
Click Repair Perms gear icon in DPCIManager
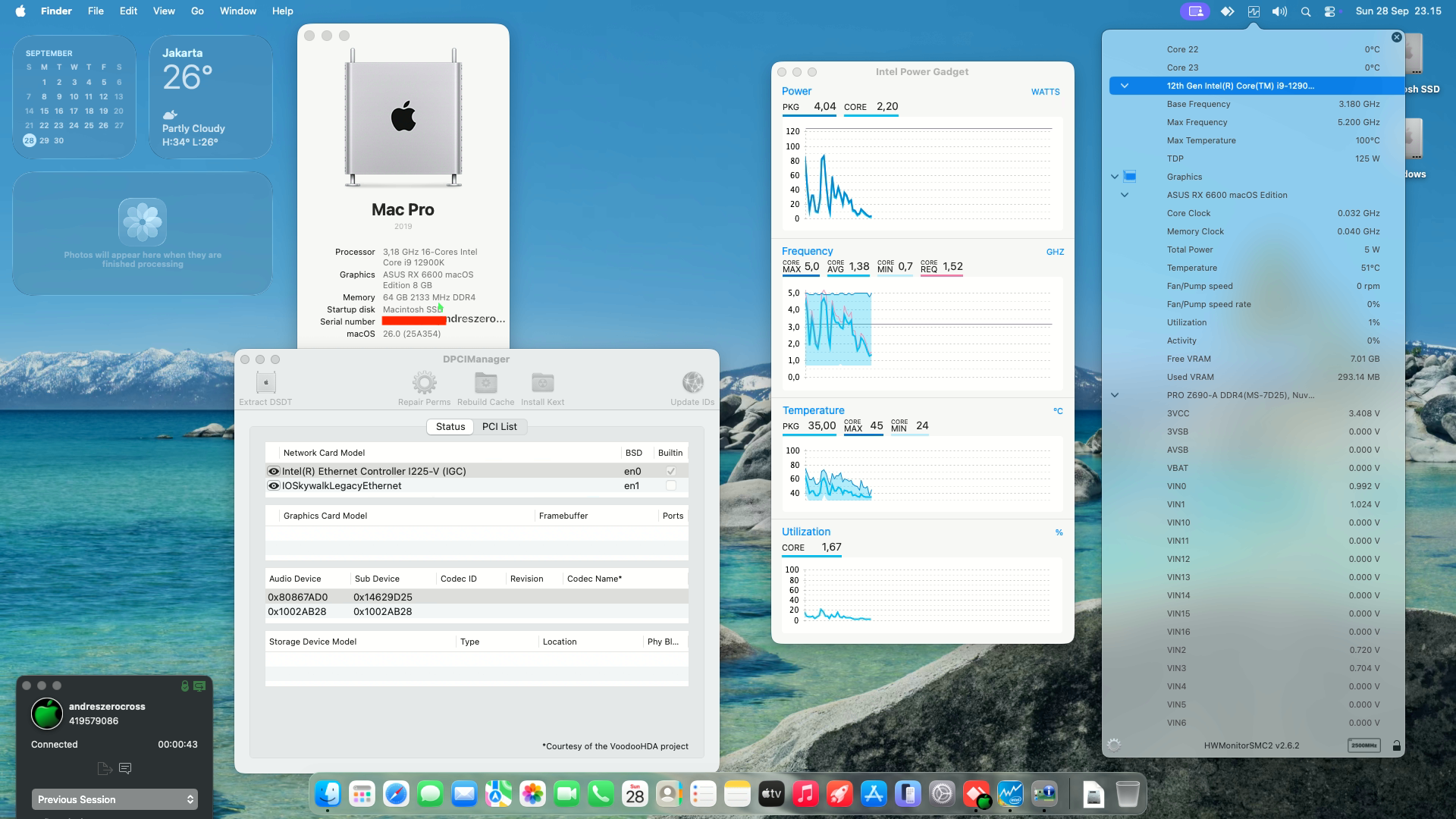coord(424,382)
